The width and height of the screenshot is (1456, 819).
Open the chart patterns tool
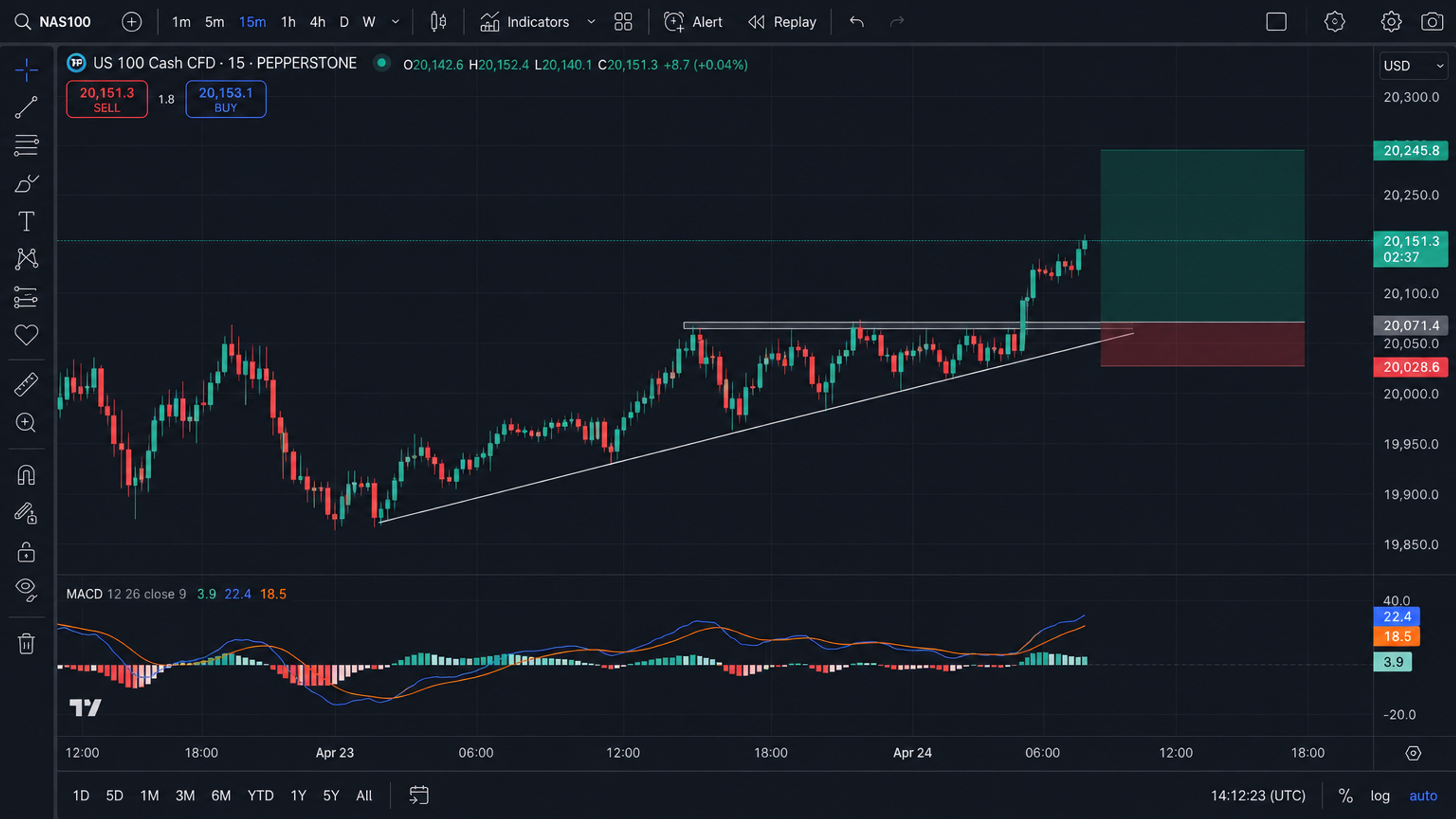26,259
